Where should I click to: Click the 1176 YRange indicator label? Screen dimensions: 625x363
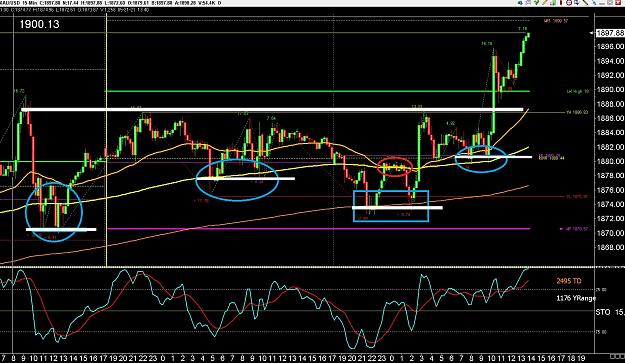(576, 298)
